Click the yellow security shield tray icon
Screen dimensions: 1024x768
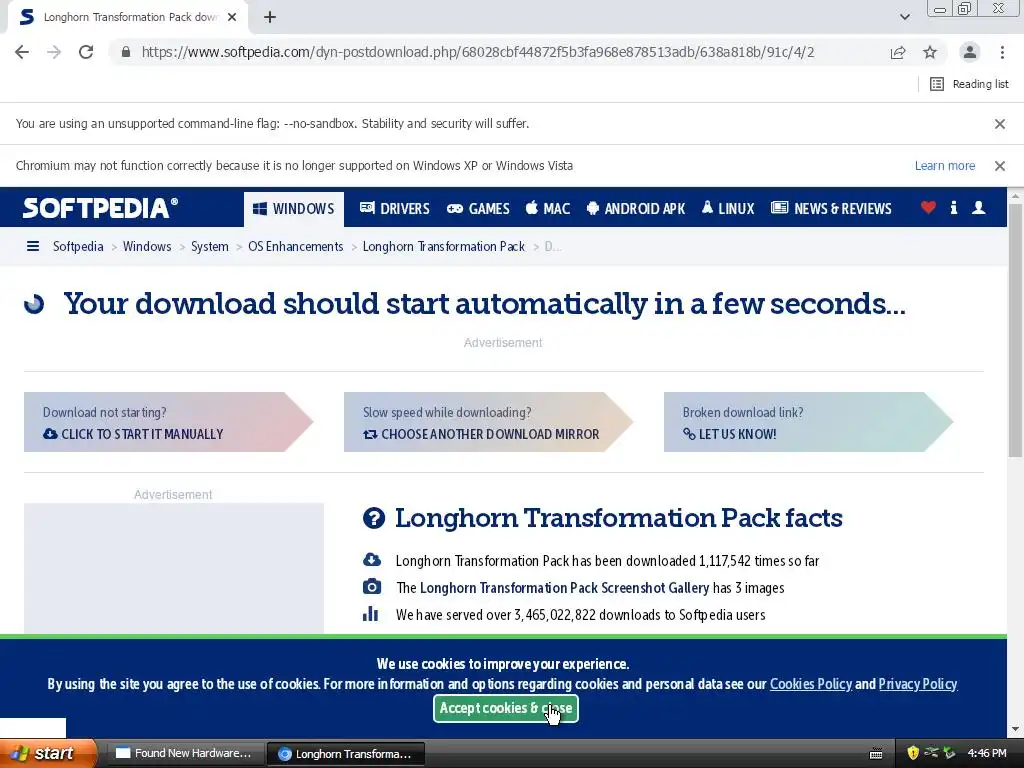913,753
